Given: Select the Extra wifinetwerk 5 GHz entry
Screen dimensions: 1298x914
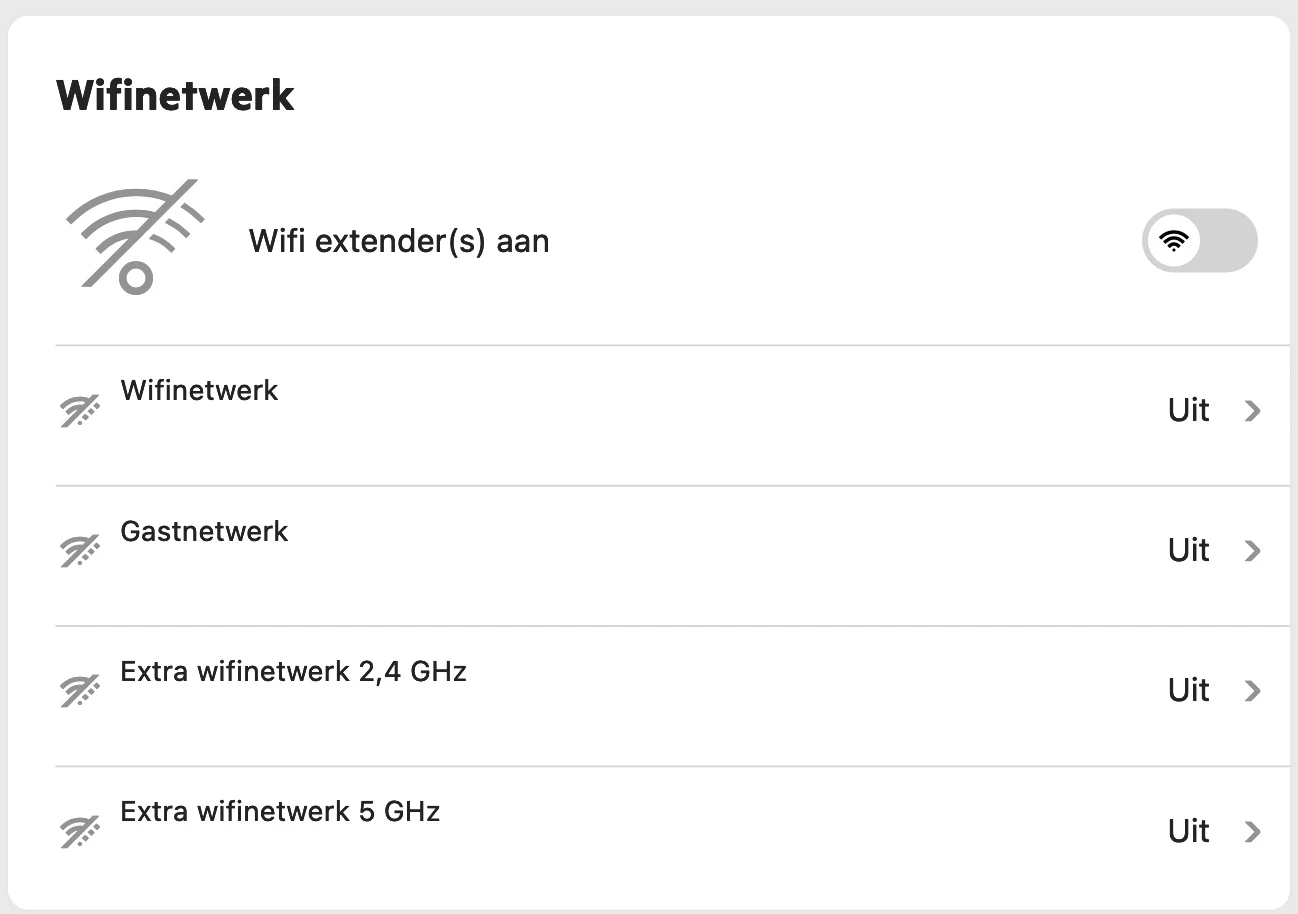Looking at the screenshot, I should pos(280,811).
